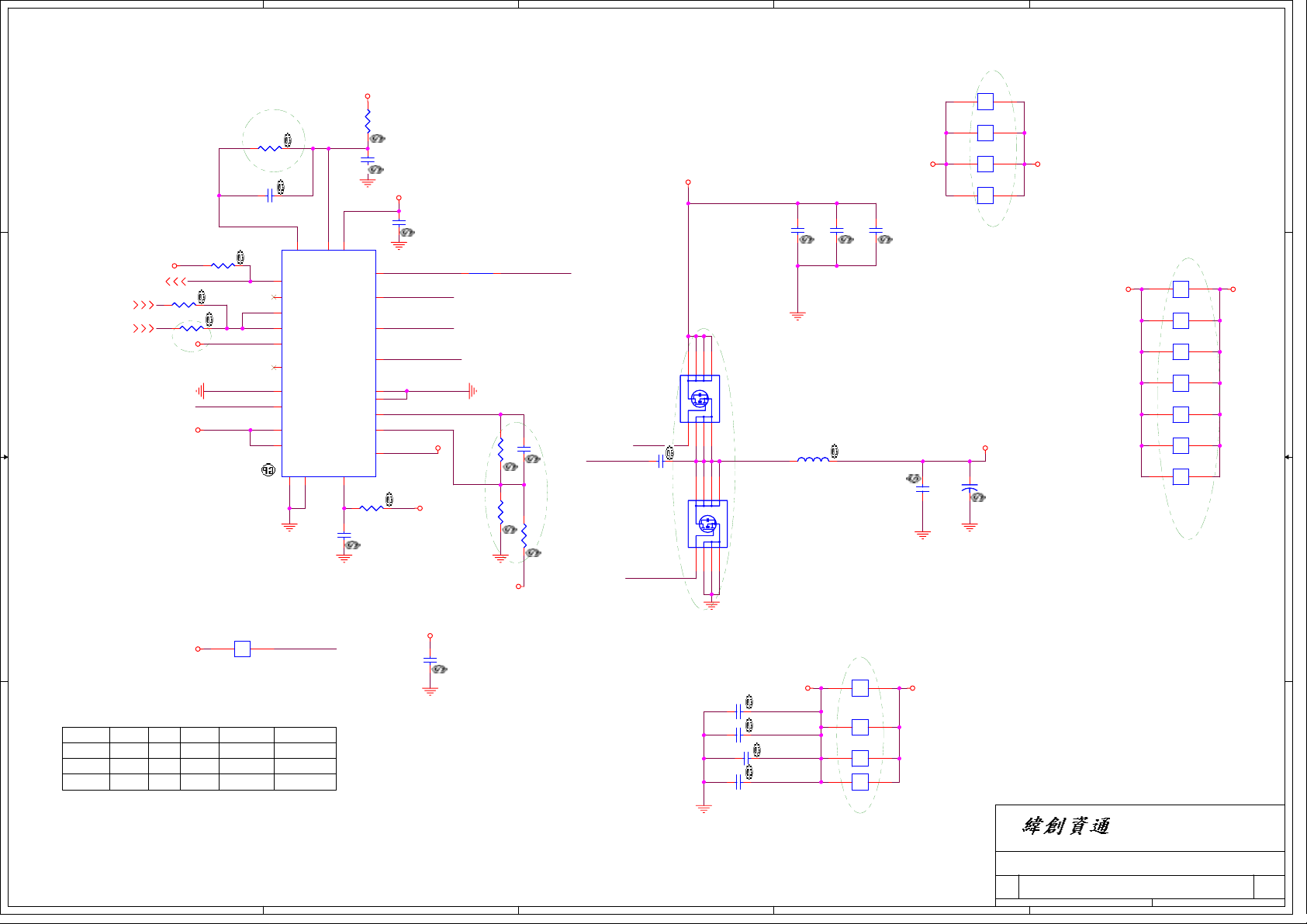Click the ground symbol under the three-capacitor bank
The width and height of the screenshot is (1307, 924).
point(797,316)
